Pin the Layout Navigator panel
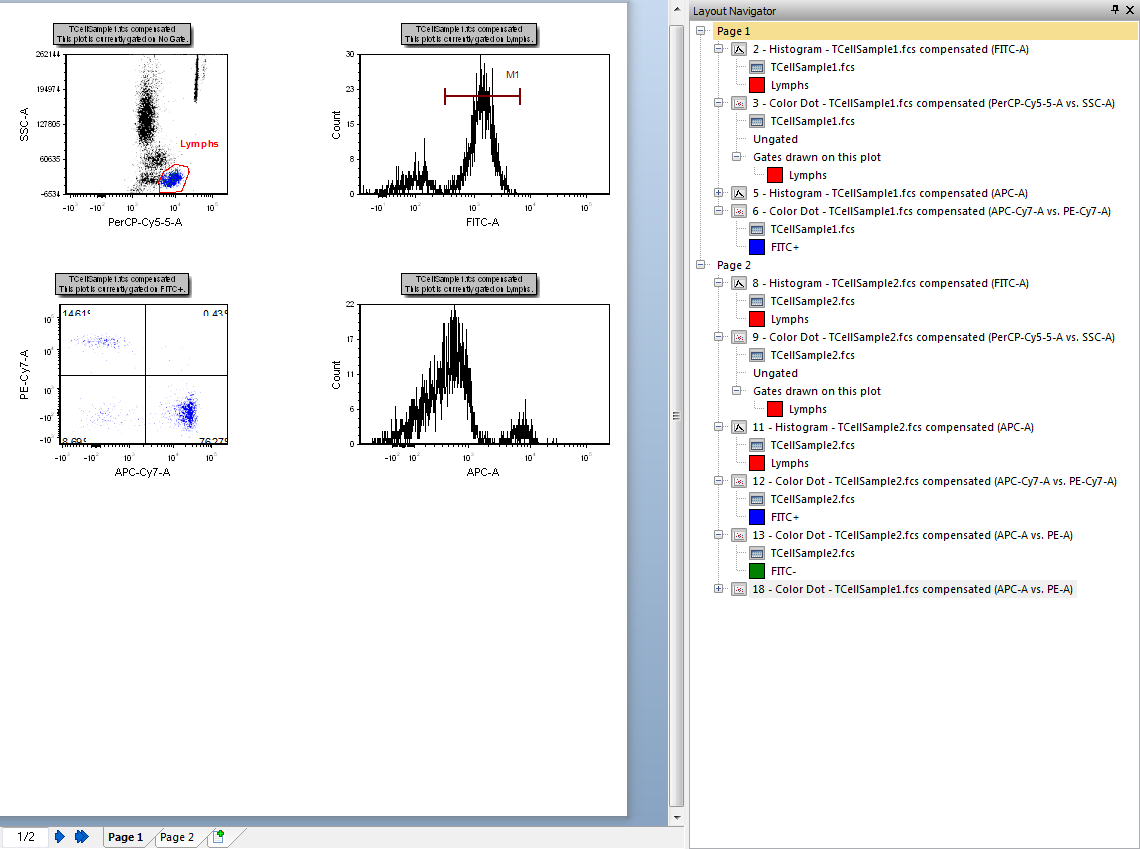This screenshot has width=1140, height=849. [1115, 10]
